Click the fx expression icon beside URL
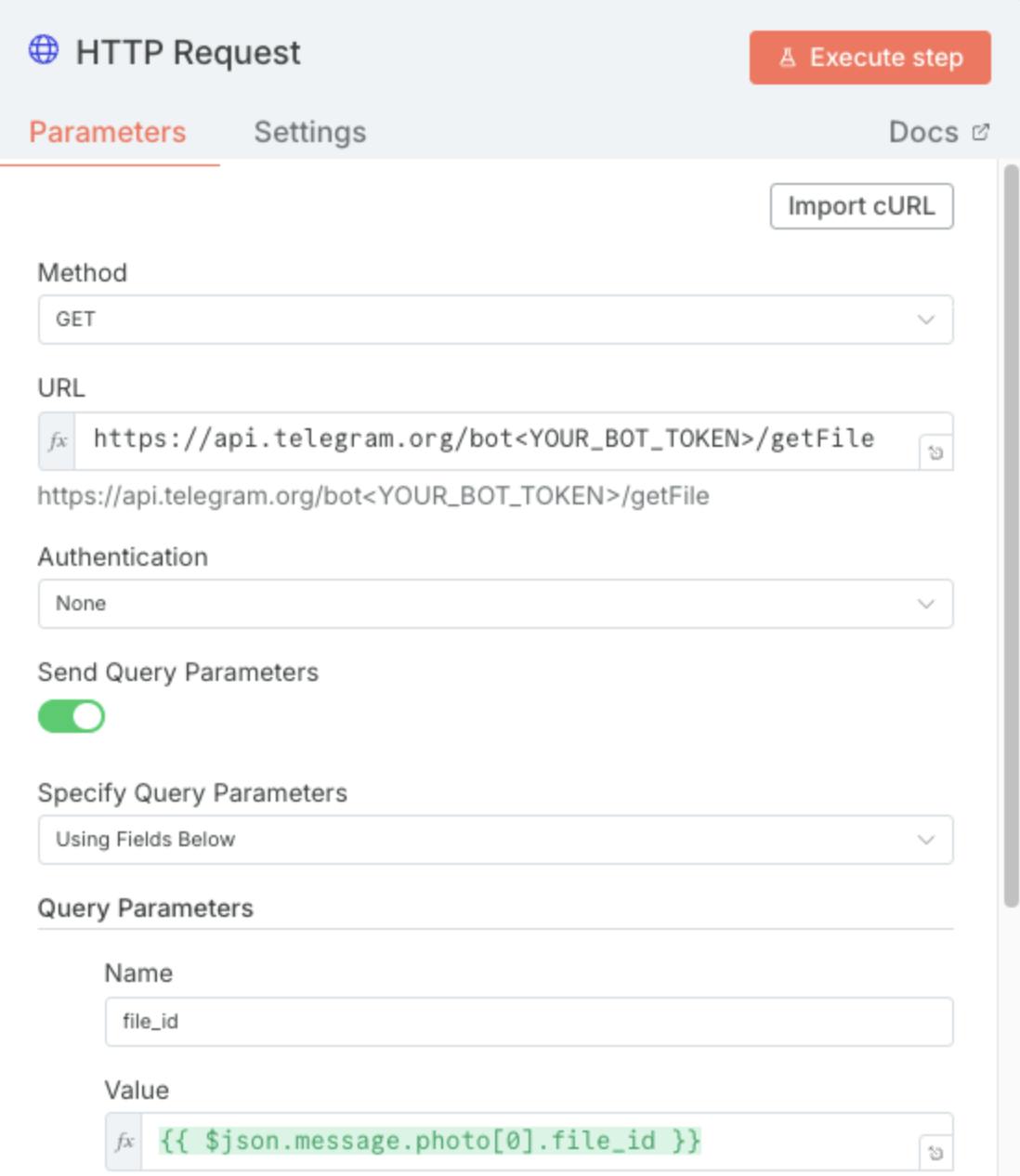 pos(58,440)
